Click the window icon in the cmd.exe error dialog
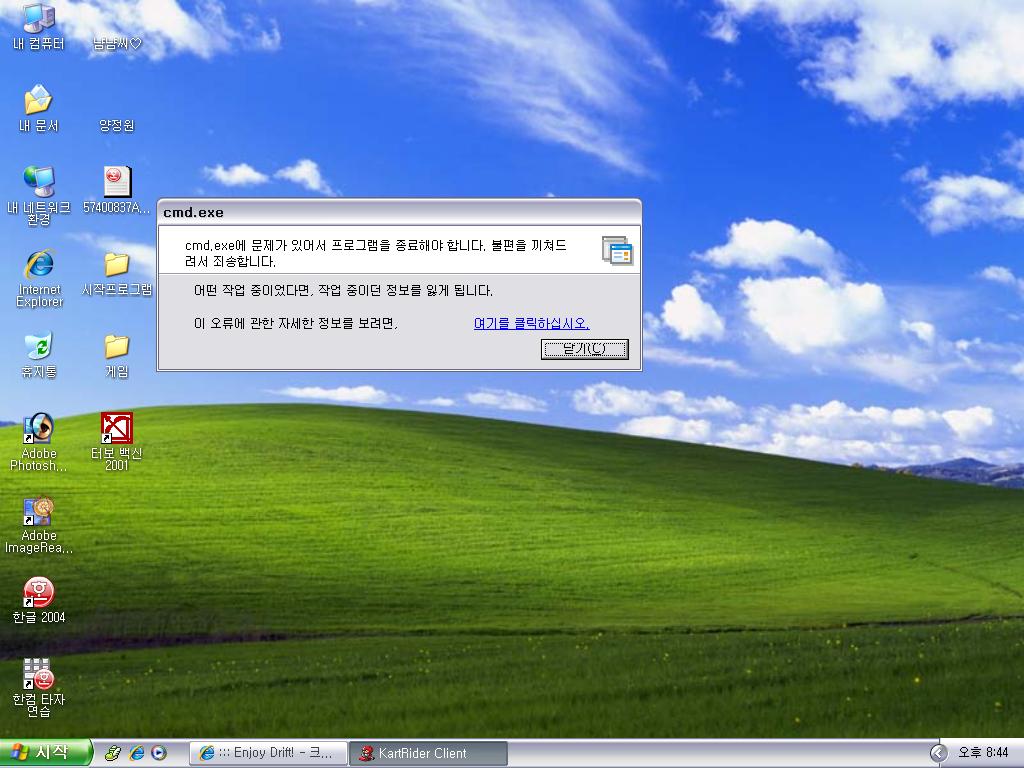 [617, 251]
